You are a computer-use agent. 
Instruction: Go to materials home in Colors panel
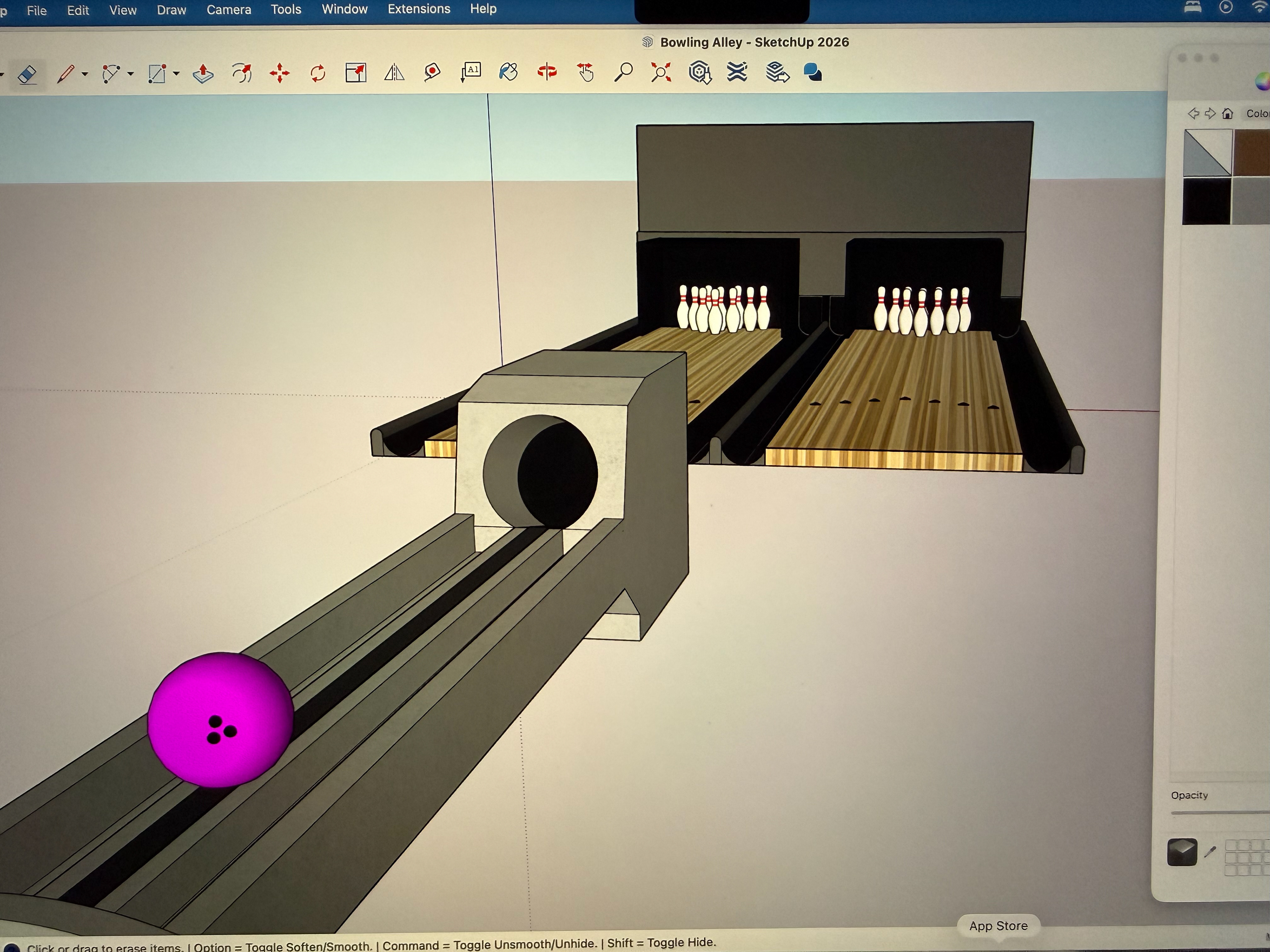point(1227,114)
